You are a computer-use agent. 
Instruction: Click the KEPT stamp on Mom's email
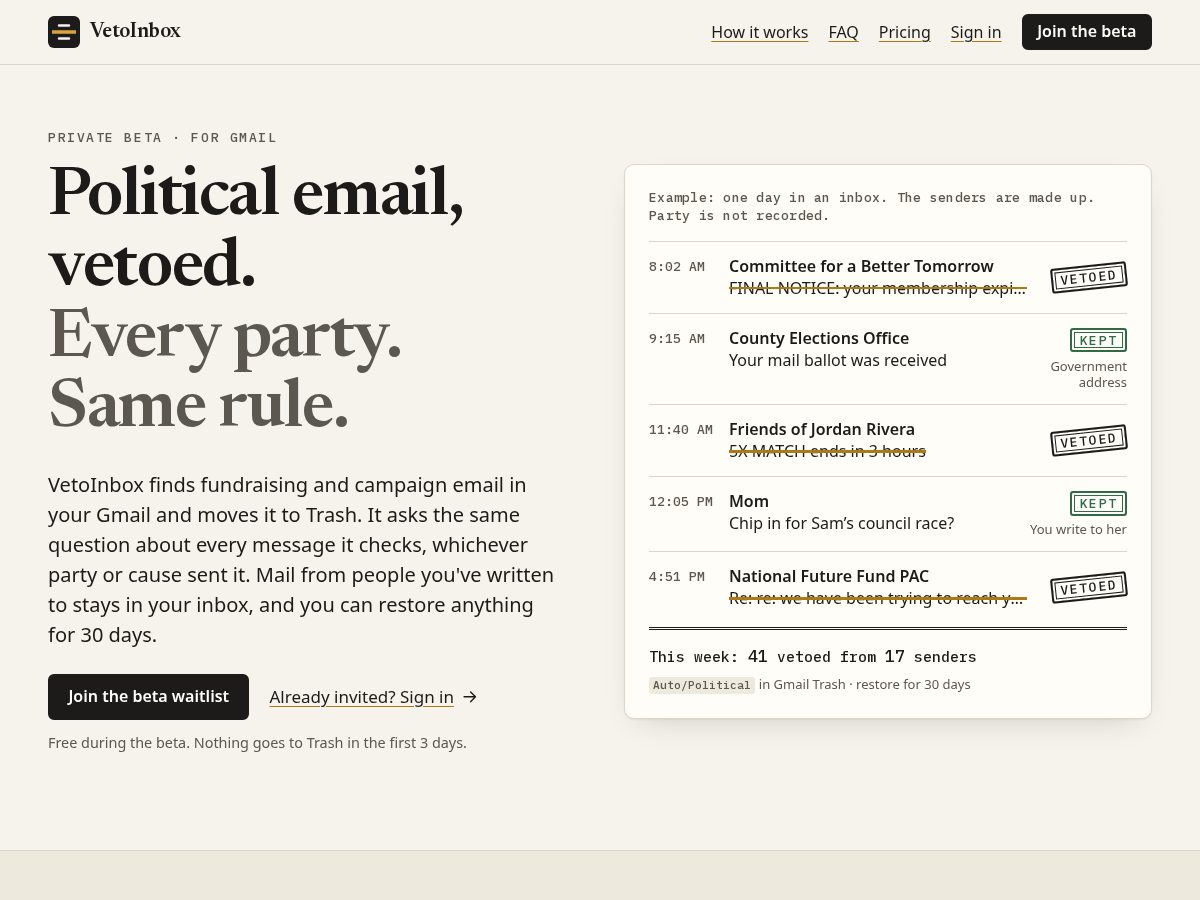coord(1098,503)
